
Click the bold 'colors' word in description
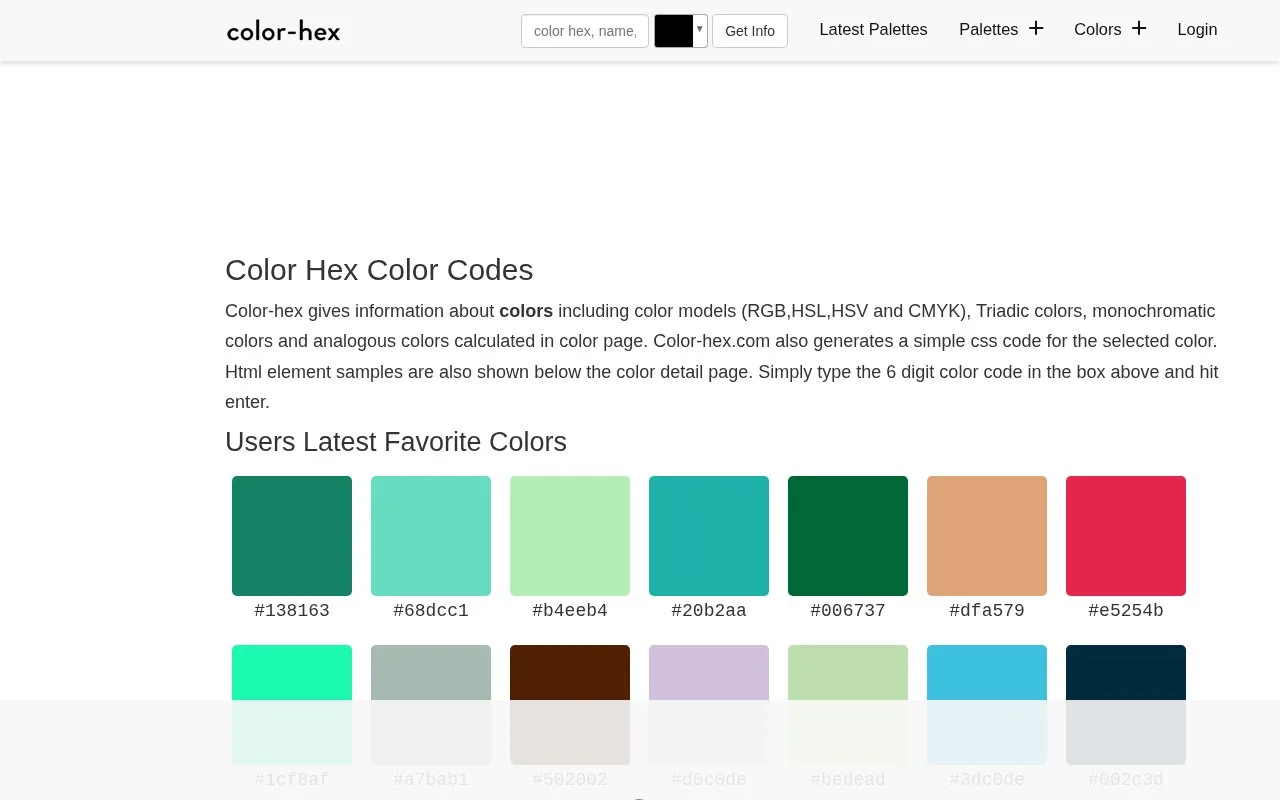coord(526,311)
